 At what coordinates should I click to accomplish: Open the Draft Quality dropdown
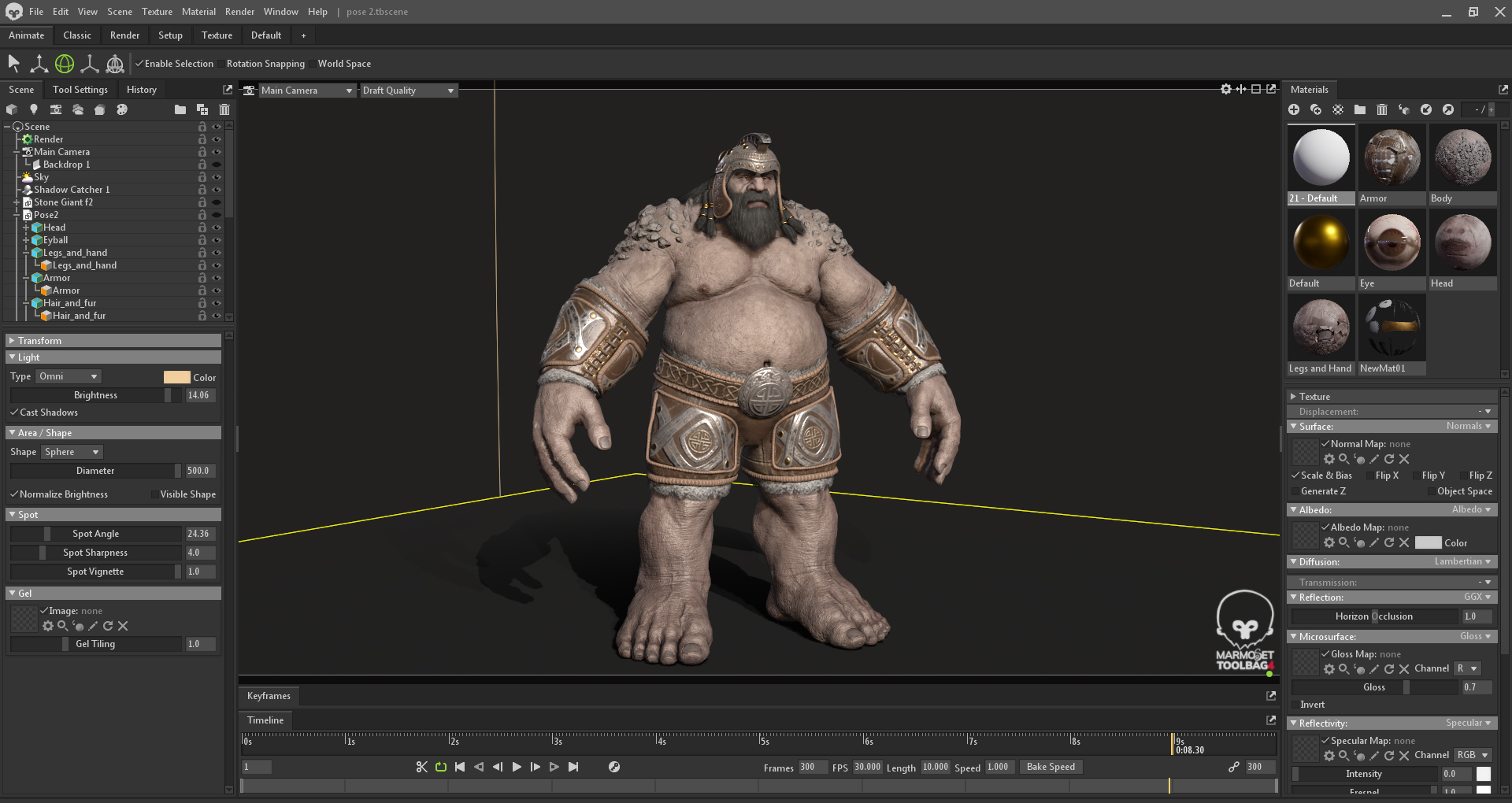point(408,91)
